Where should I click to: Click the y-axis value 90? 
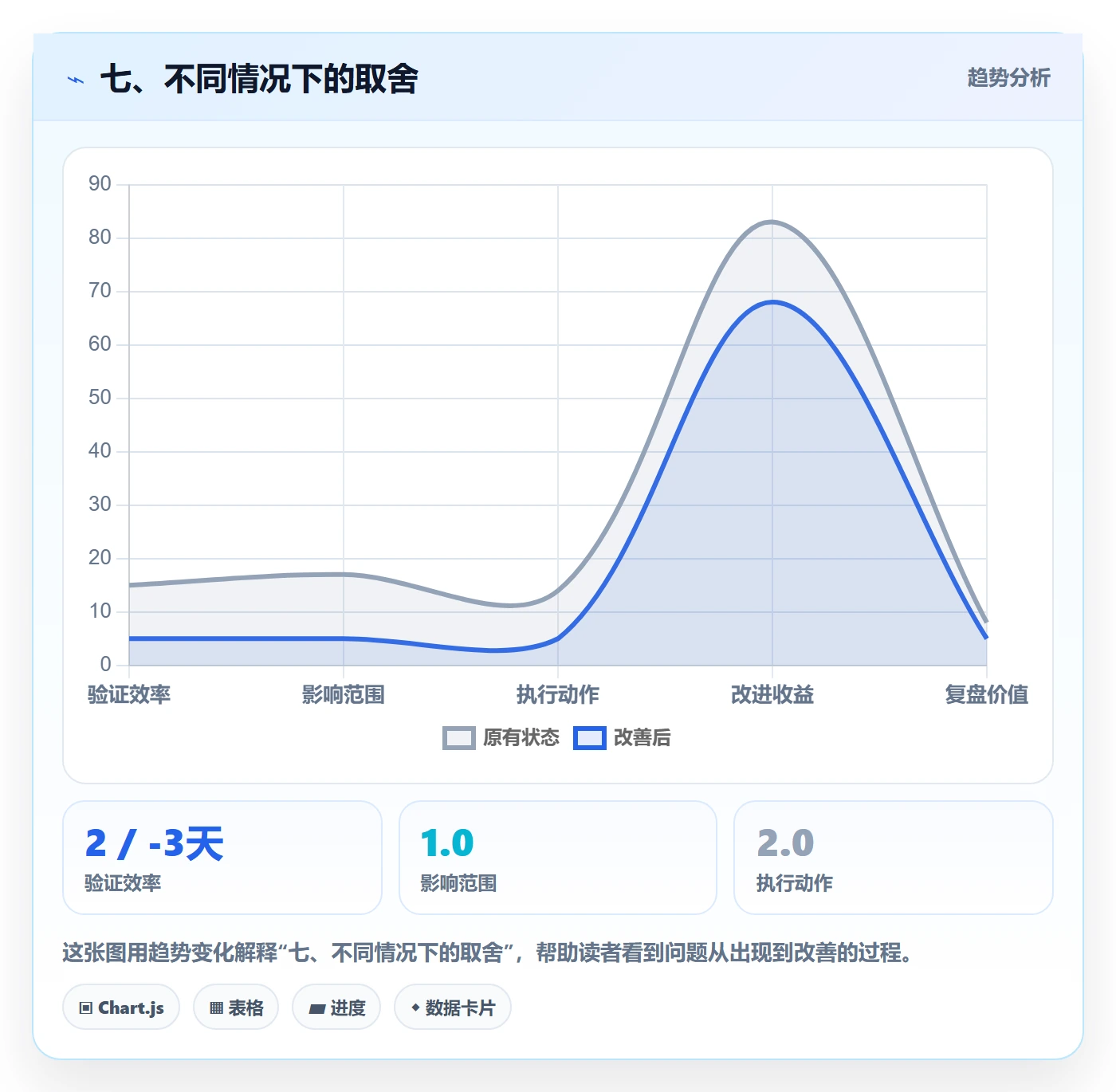pyautogui.click(x=100, y=184)
